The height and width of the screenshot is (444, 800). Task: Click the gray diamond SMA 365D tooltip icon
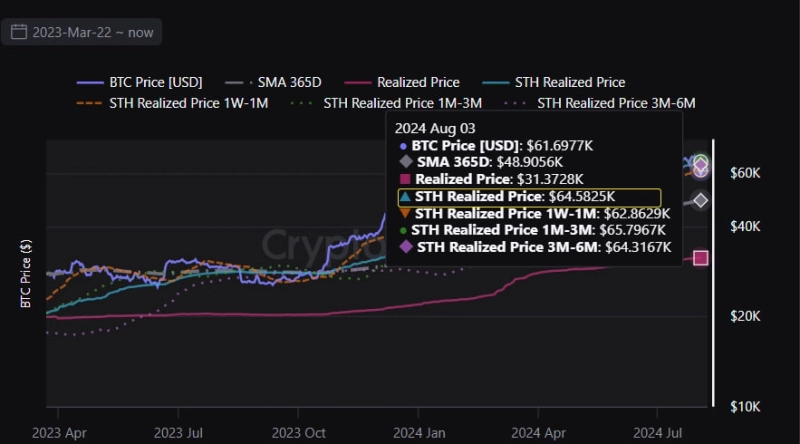pyautogui.click(x=404, y=162)
